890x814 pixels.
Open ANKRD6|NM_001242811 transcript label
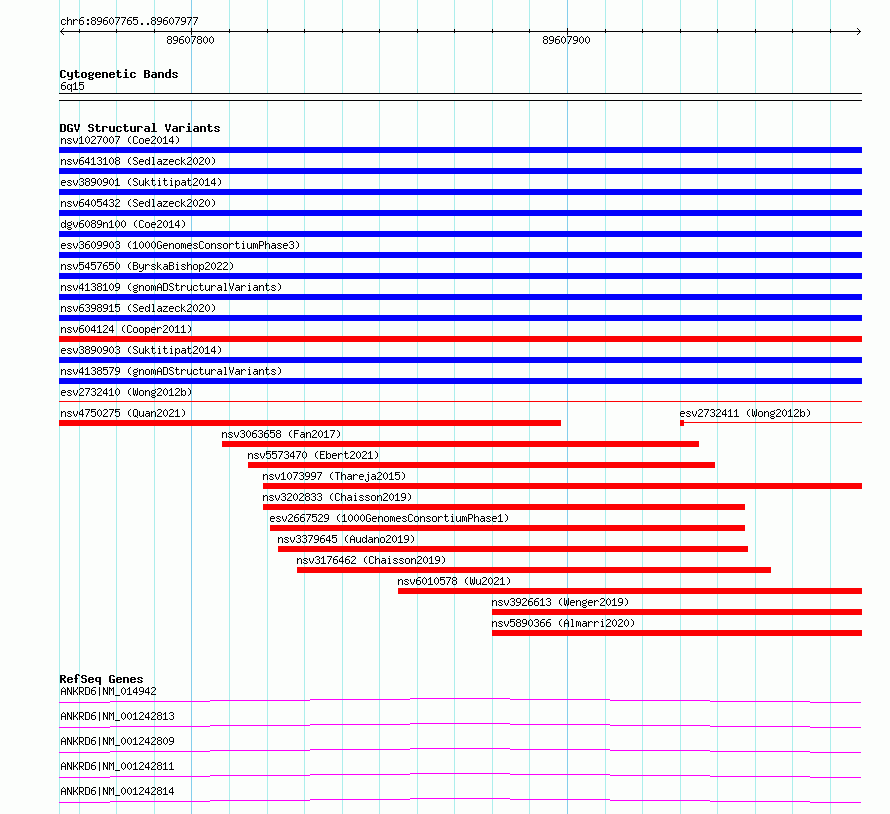pos(117,766)
